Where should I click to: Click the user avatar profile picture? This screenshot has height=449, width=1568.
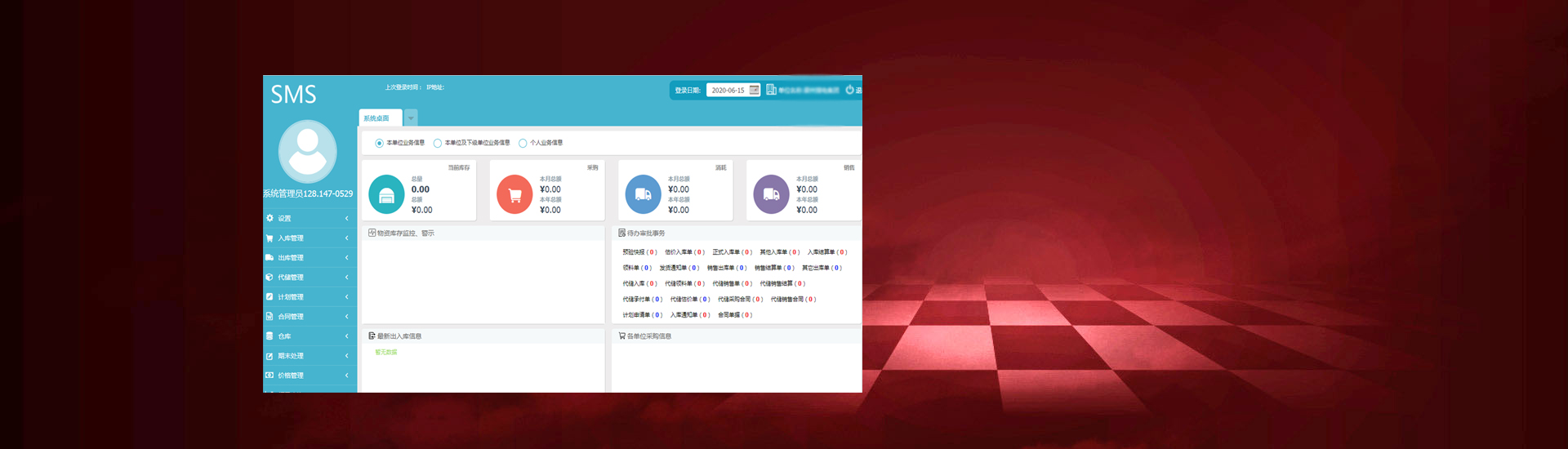click(x=308, y=151)
